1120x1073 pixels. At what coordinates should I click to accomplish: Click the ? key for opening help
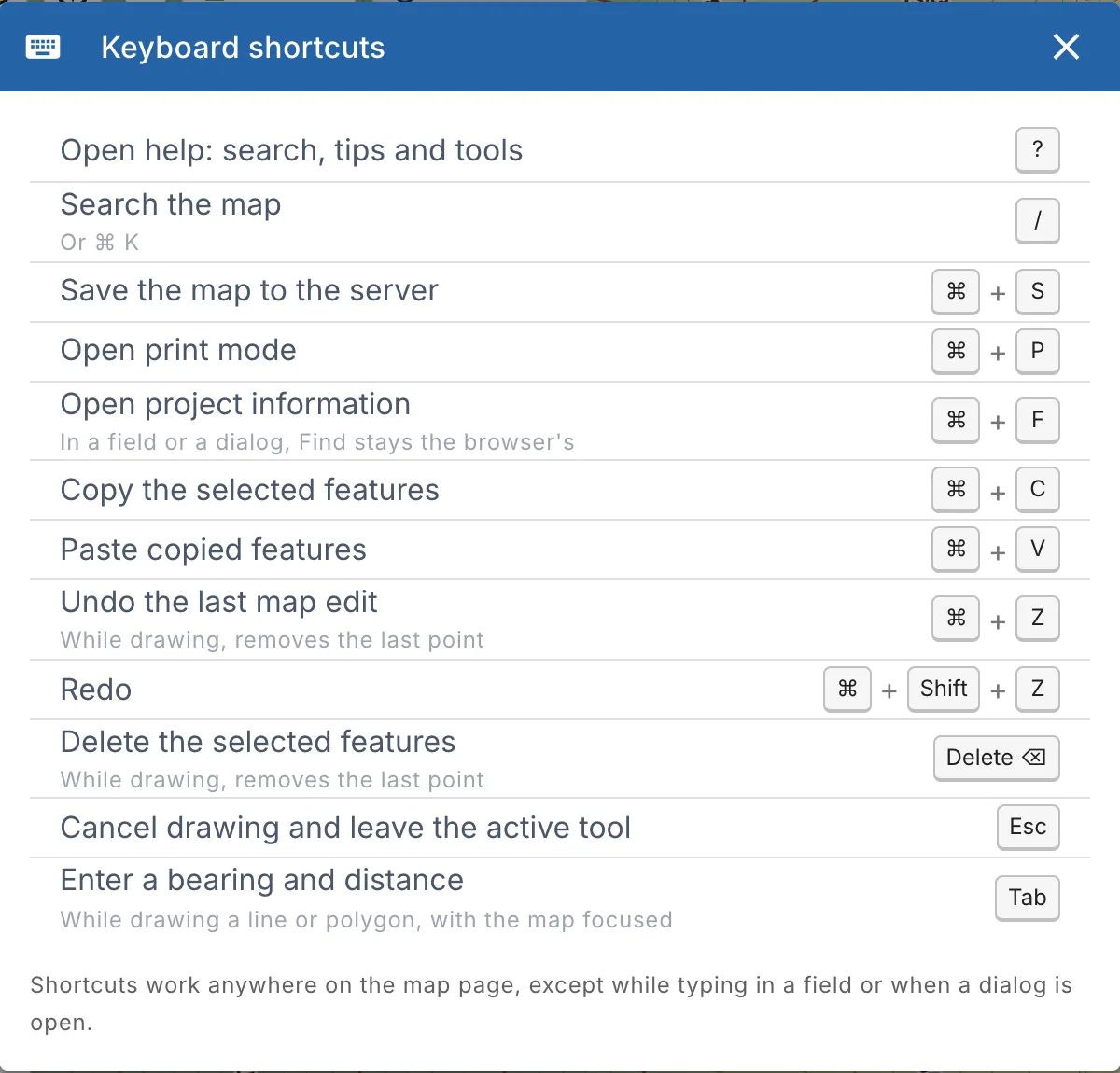(x=1038, y=149)
